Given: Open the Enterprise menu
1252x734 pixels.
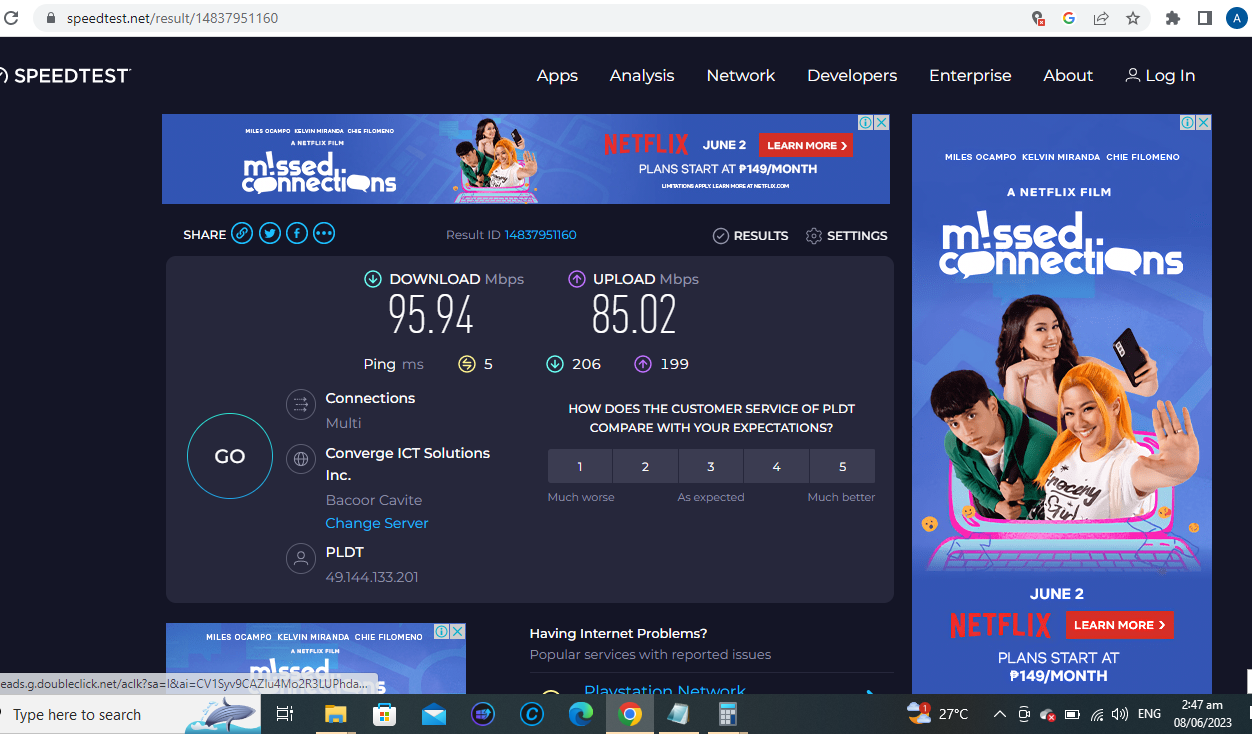Looking at the screenshot, I should coord(970,75).
